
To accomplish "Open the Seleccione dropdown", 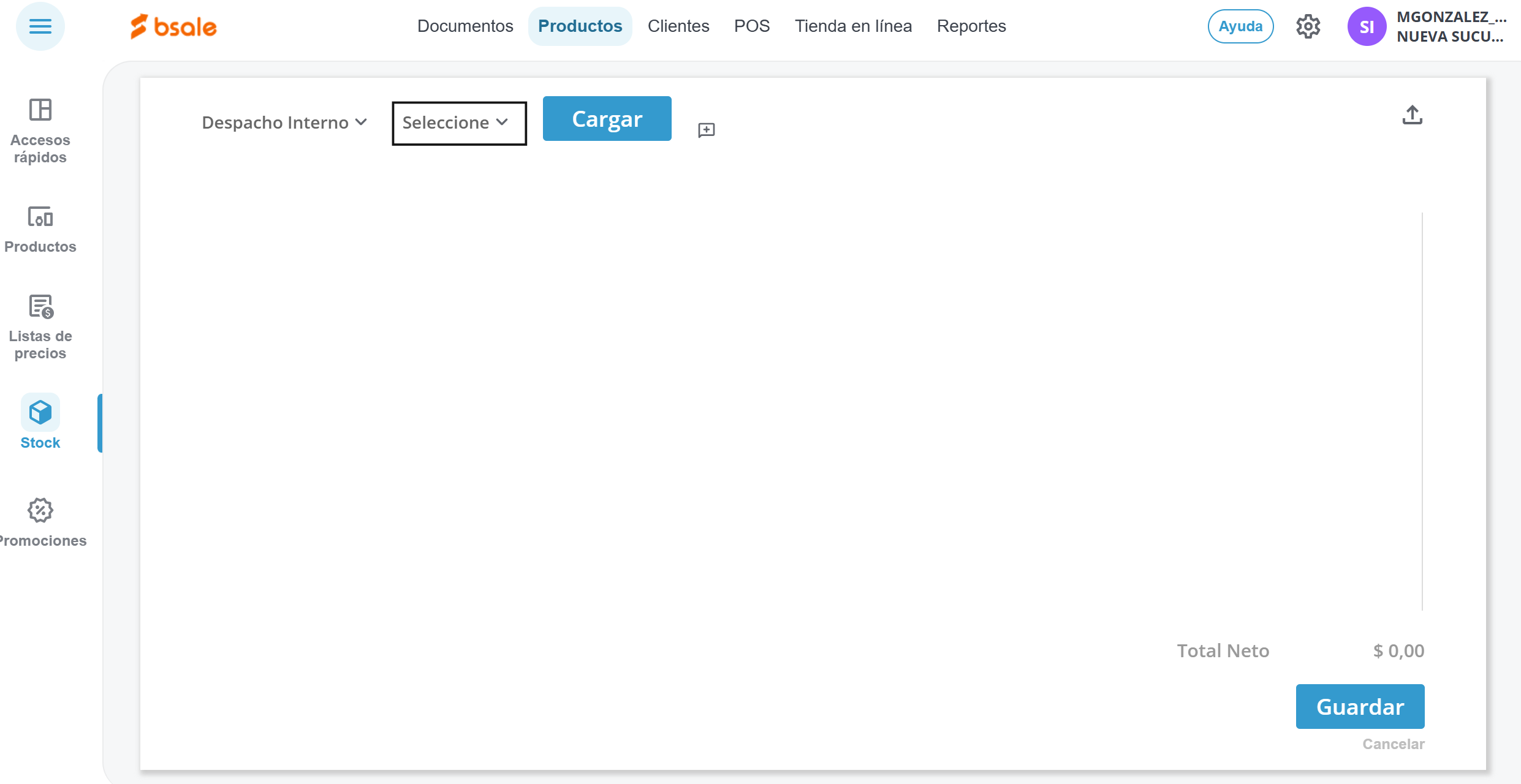I will (458, 123).
